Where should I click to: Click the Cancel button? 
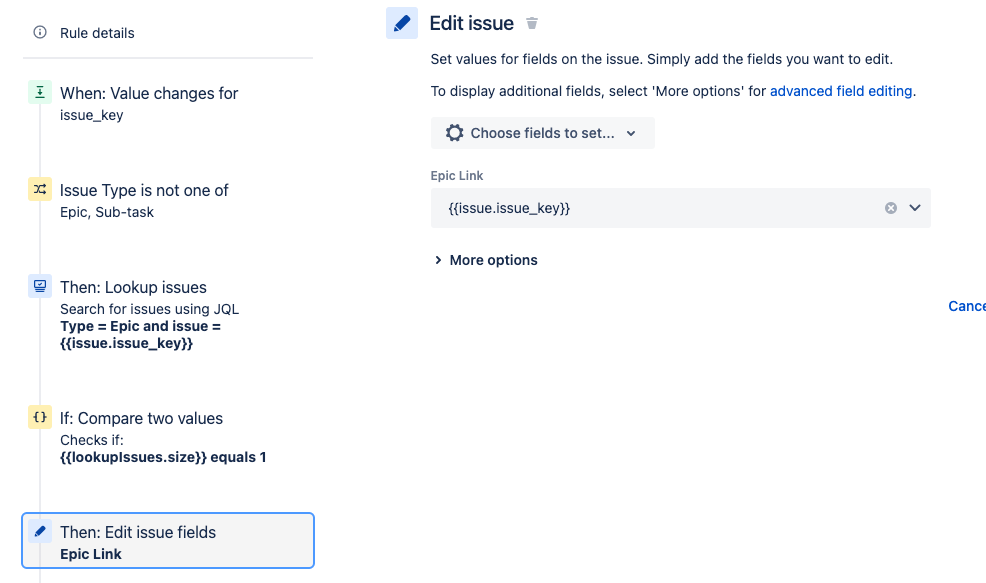[967, 306]
